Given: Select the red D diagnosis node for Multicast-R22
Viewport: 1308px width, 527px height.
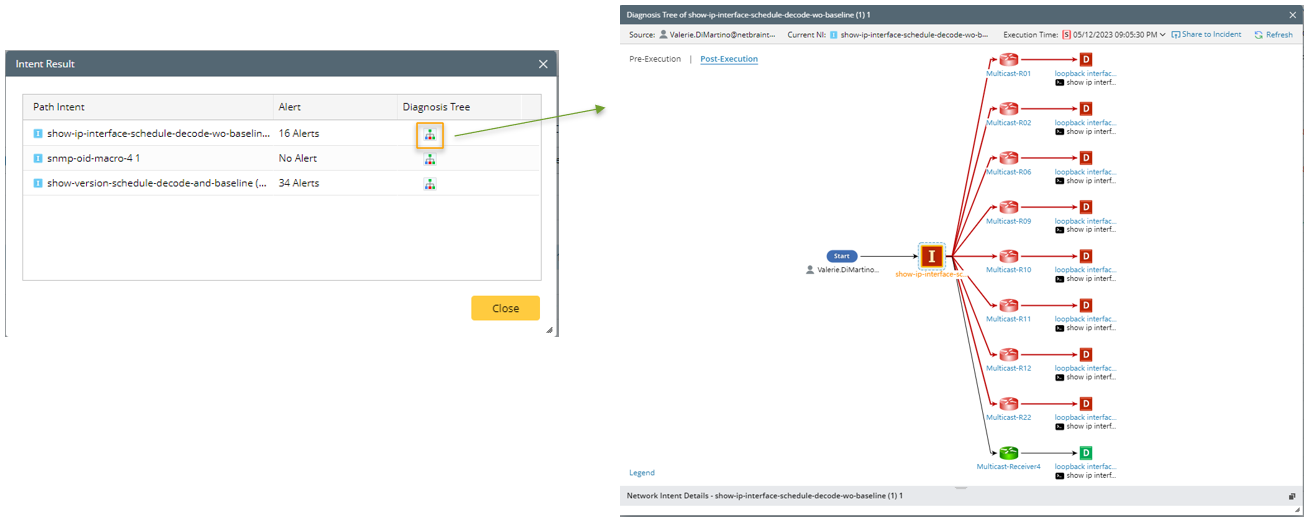Looking at the screenshot, I should [x=1085, y=403].
